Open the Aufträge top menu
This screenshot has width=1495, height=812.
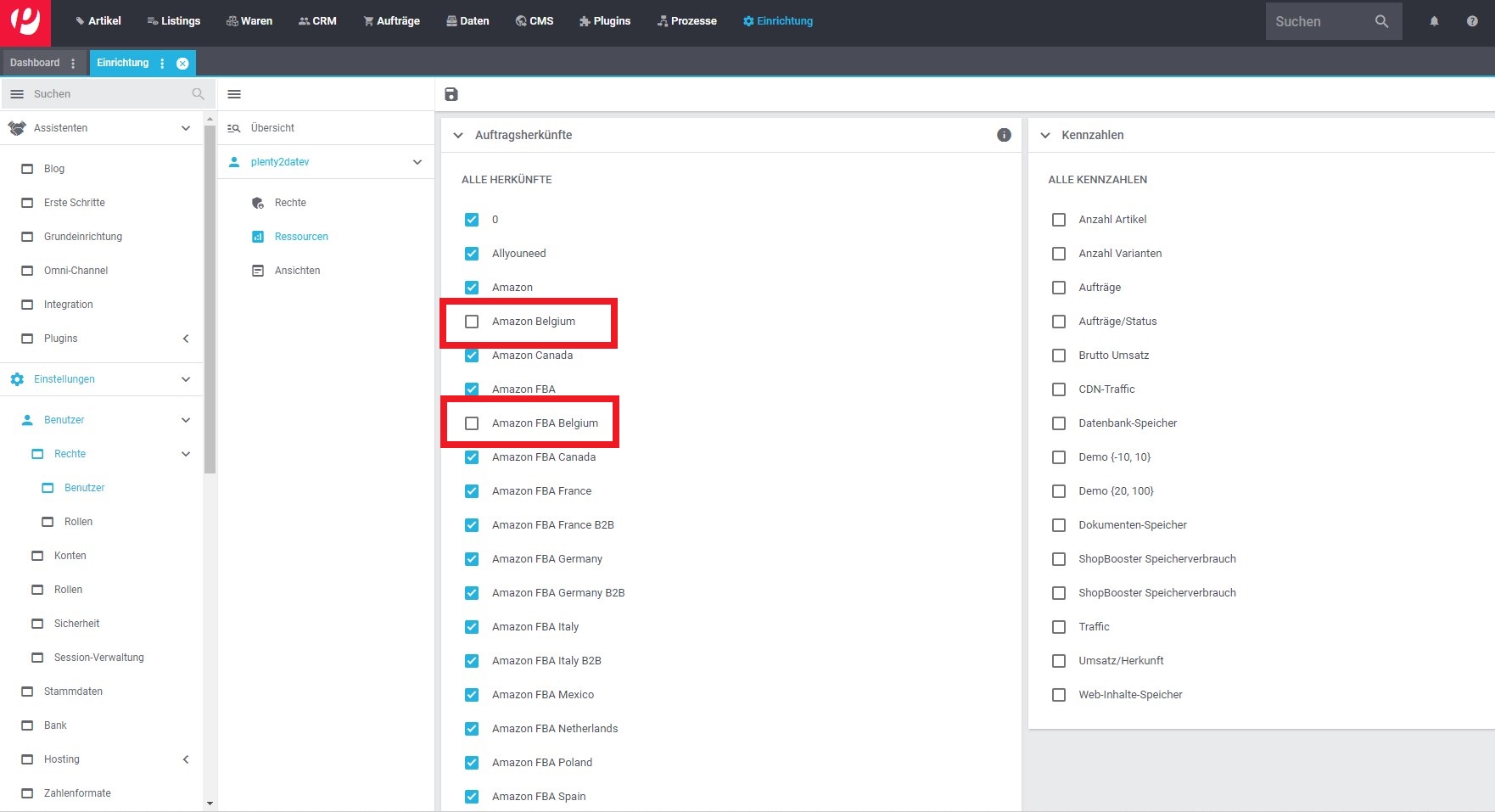pyautogui.click(x=392, y=21)
